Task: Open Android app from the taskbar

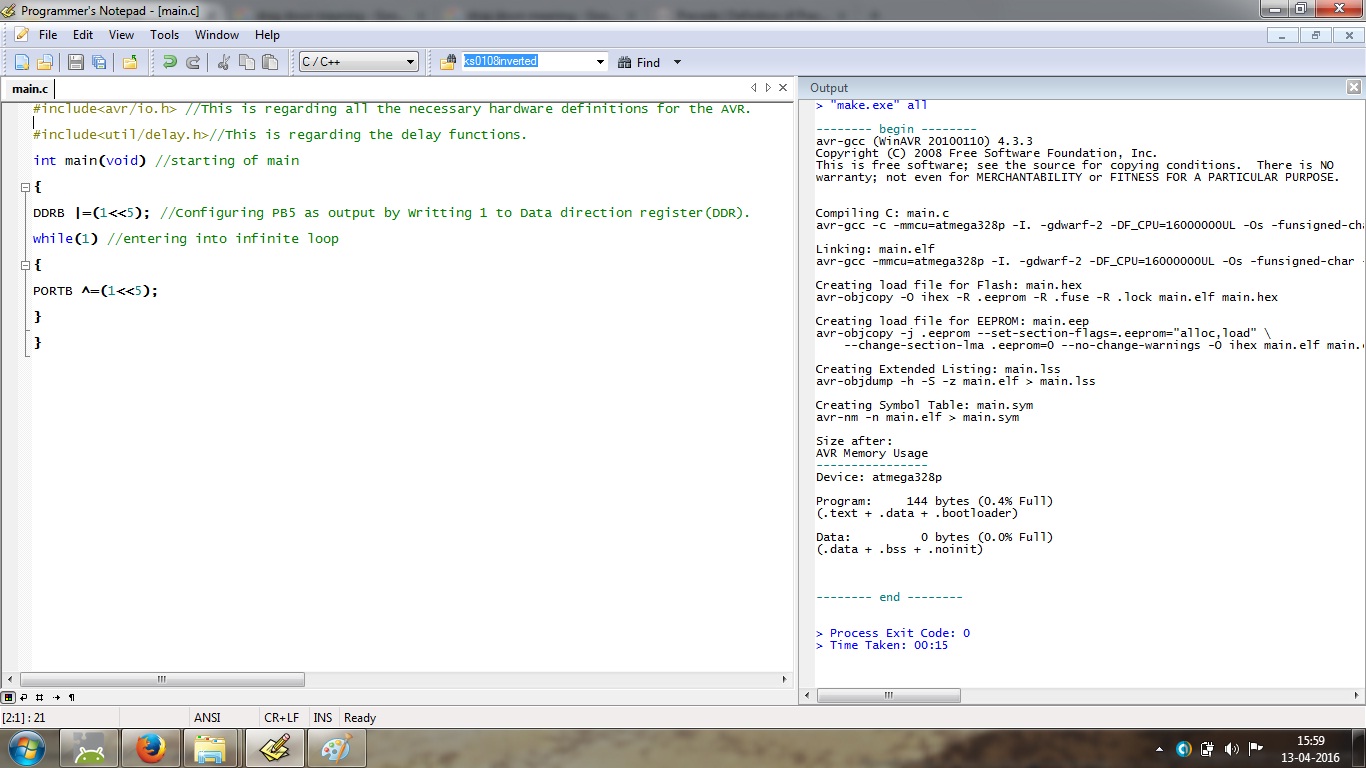Action: (x=89, y=748)
